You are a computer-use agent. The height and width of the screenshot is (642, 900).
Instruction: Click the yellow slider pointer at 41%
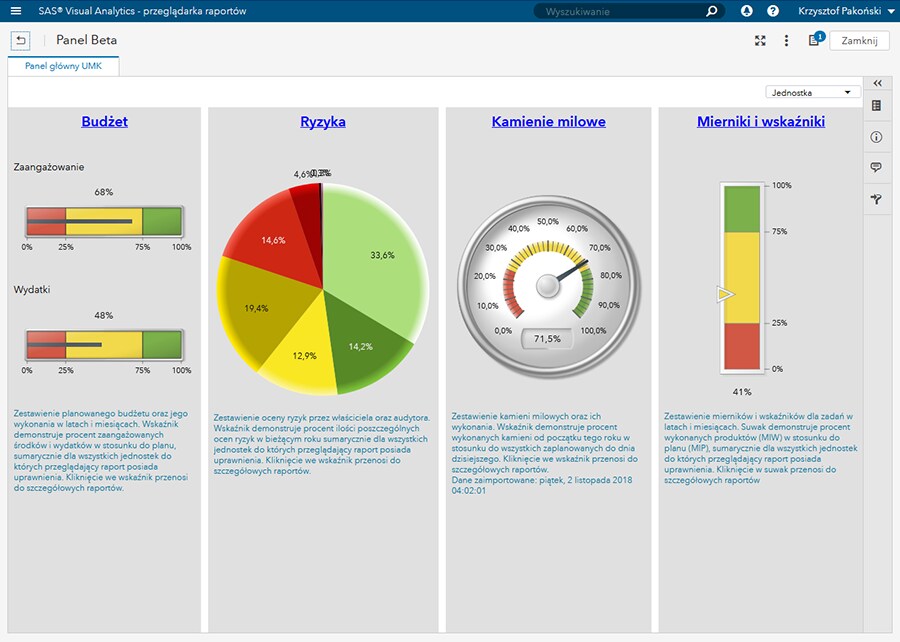(726, 294)
